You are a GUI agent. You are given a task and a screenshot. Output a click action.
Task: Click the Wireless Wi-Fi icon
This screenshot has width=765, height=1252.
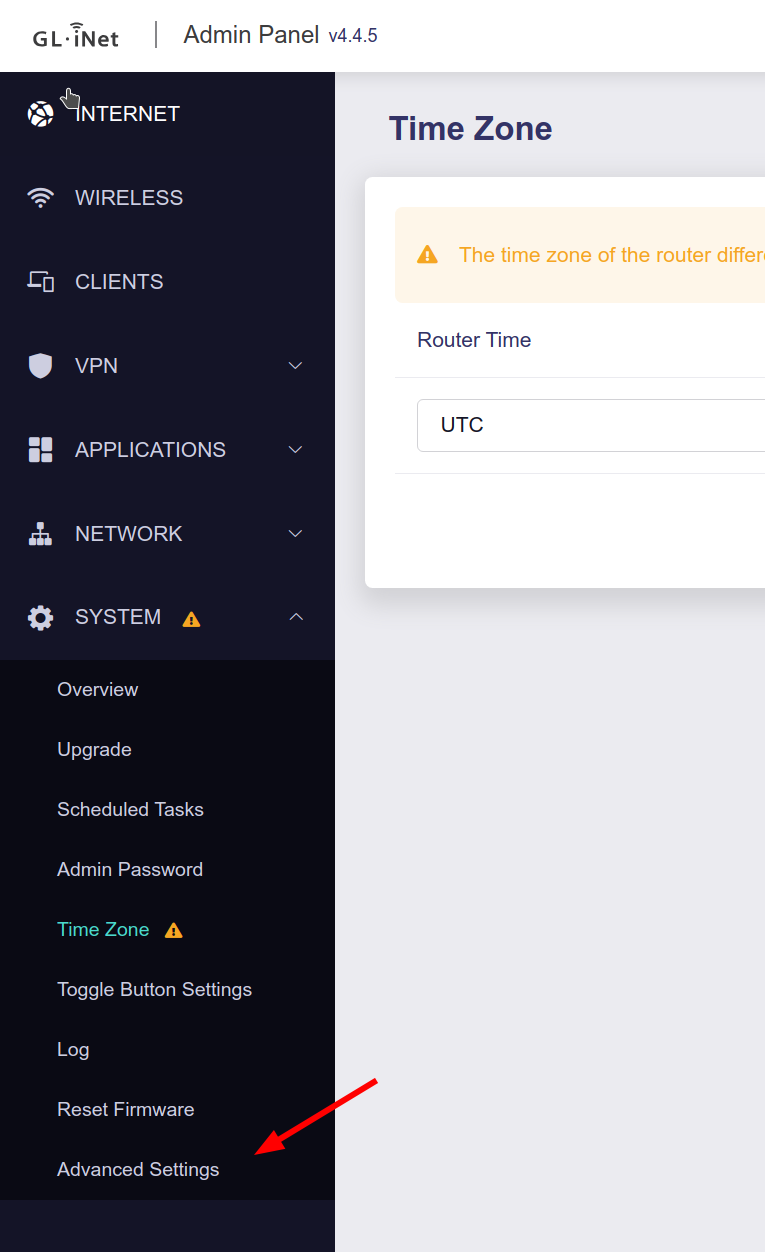40,198
